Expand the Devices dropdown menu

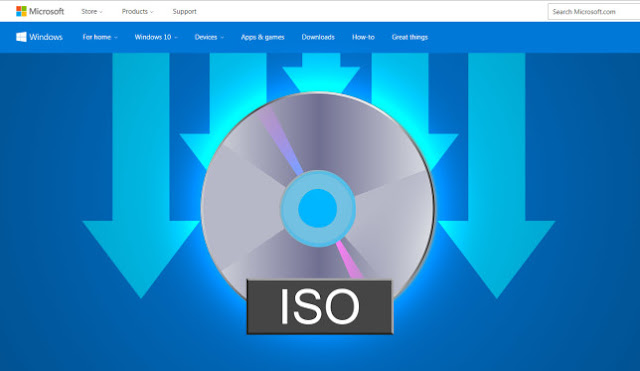tap(209, 37)
